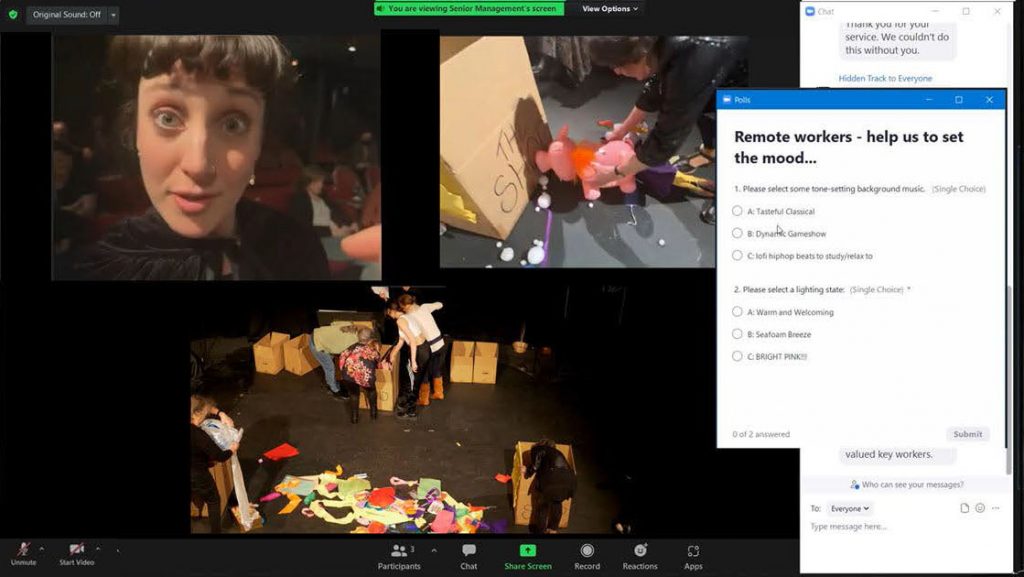The height and width of the screenshot is (577, 1024).
Task: Open the Participants panel
Action: pyautogui.click(x=399, y=551)
